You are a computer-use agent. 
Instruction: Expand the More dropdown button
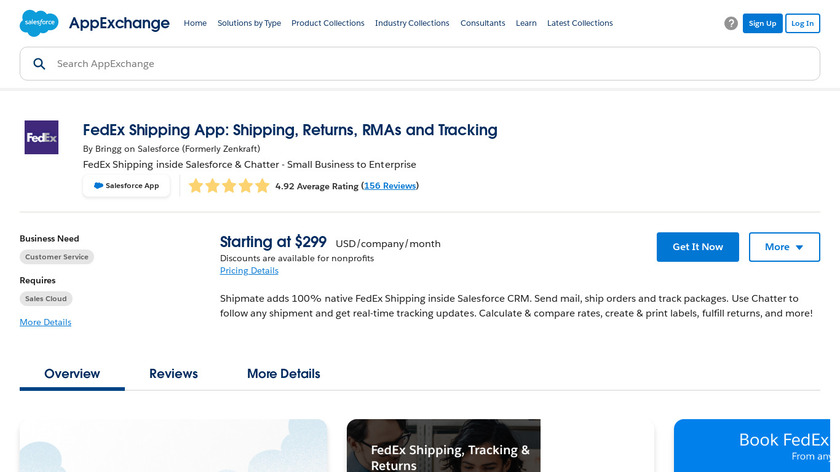point(784,247)
